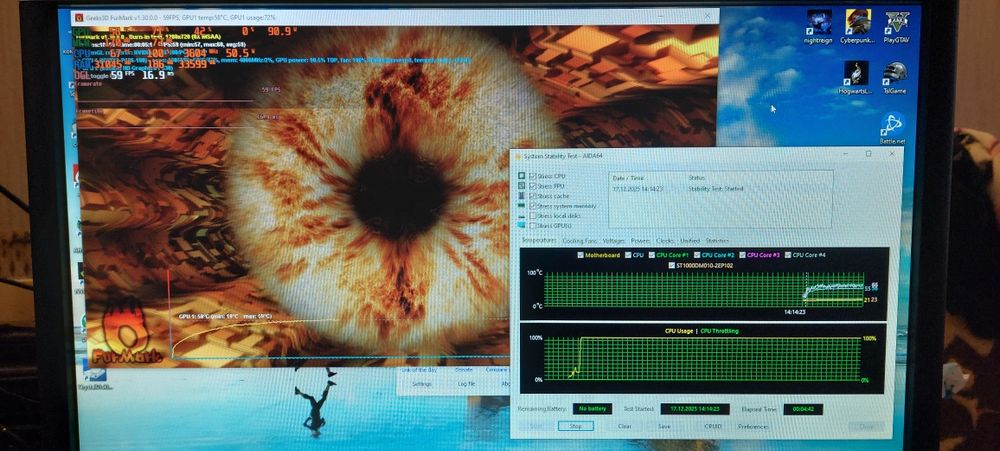This screenshot has width=1000, height=451.
Task: Open AIDA64 Preferences
Action: coord(753,426)
